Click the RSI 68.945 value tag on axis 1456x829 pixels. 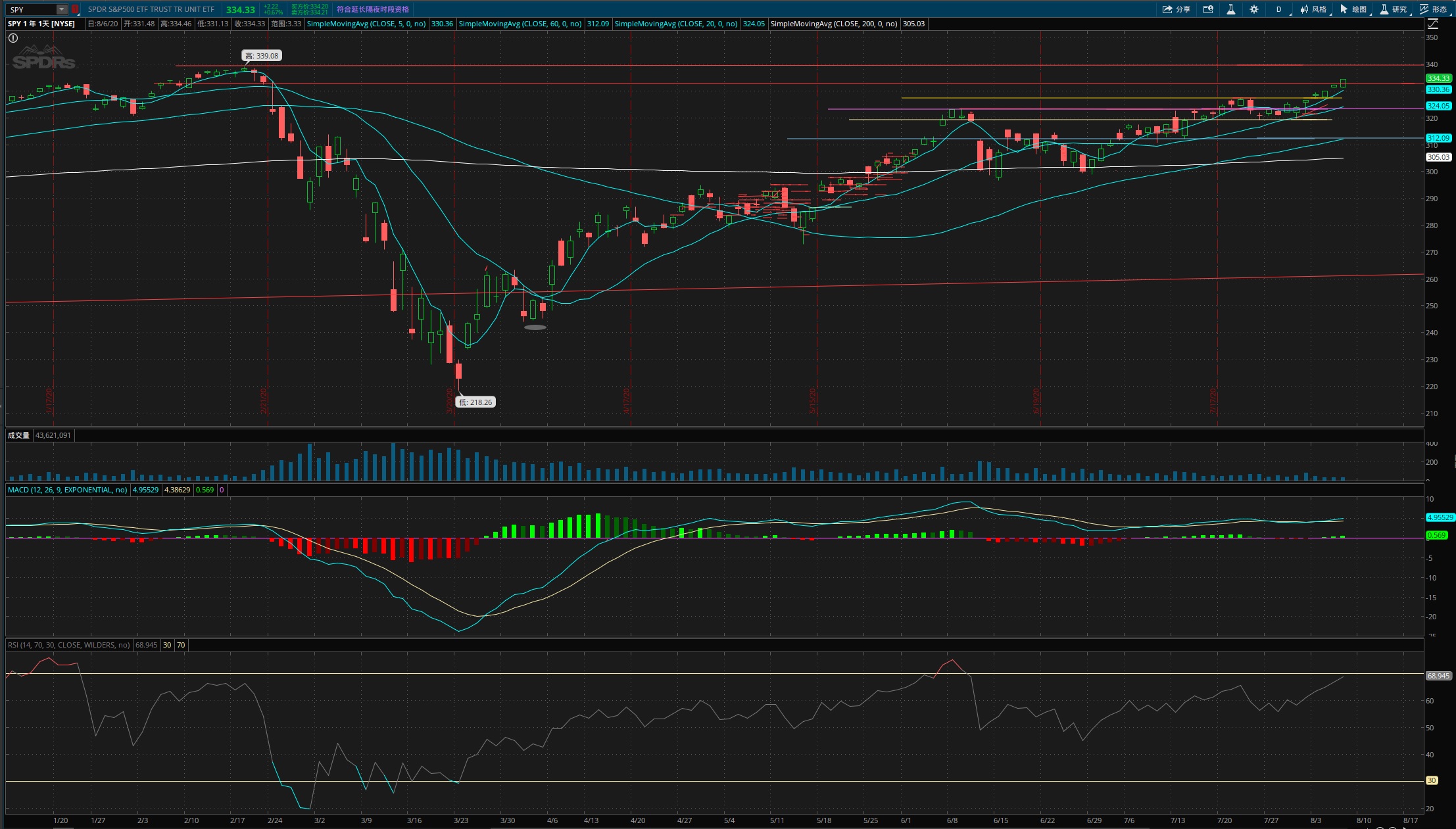point(1438,676)
